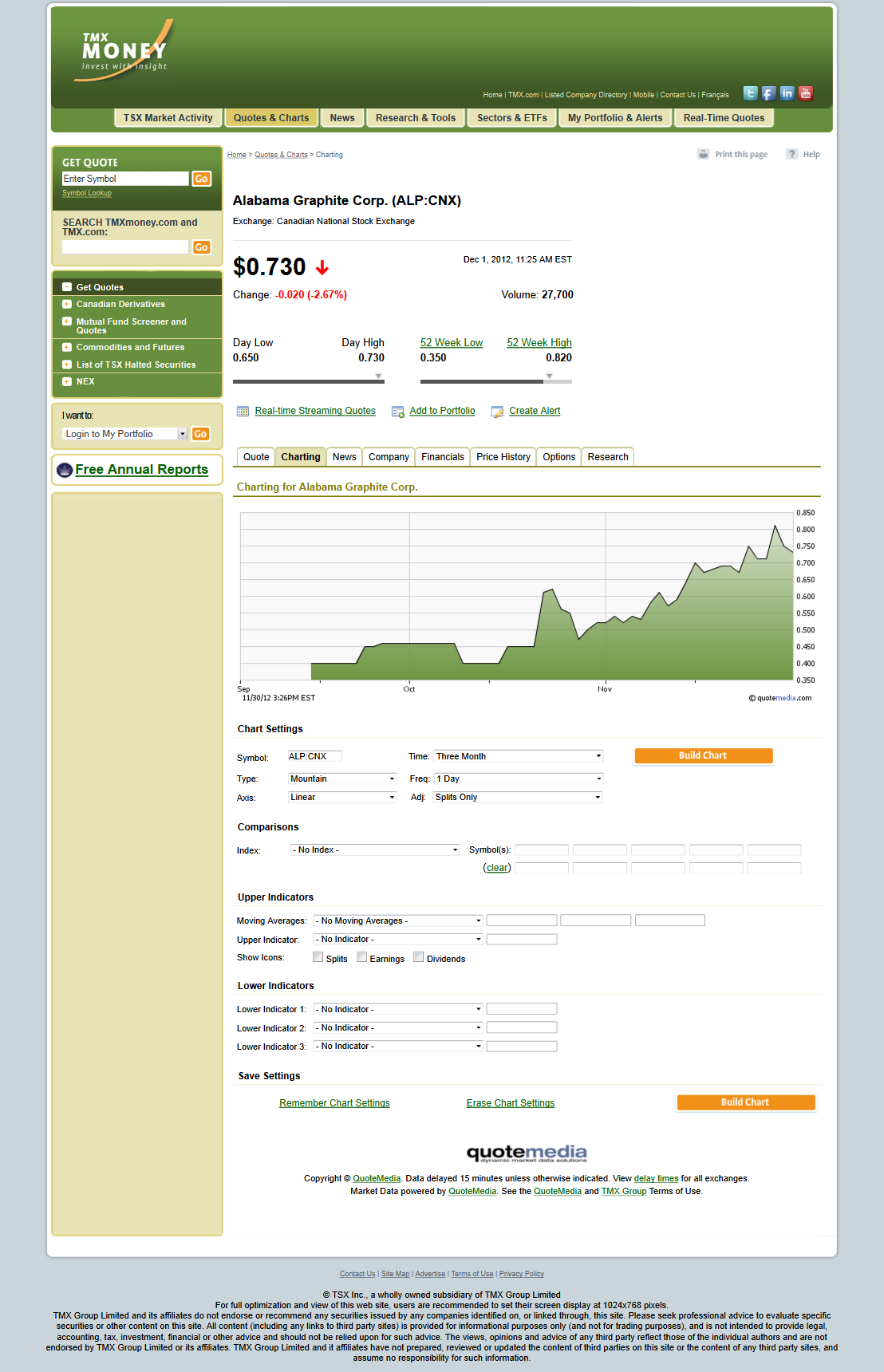Open the Time dropdown showing Three Month
This screenshot has height=1372, width=884.
[518, 756]
